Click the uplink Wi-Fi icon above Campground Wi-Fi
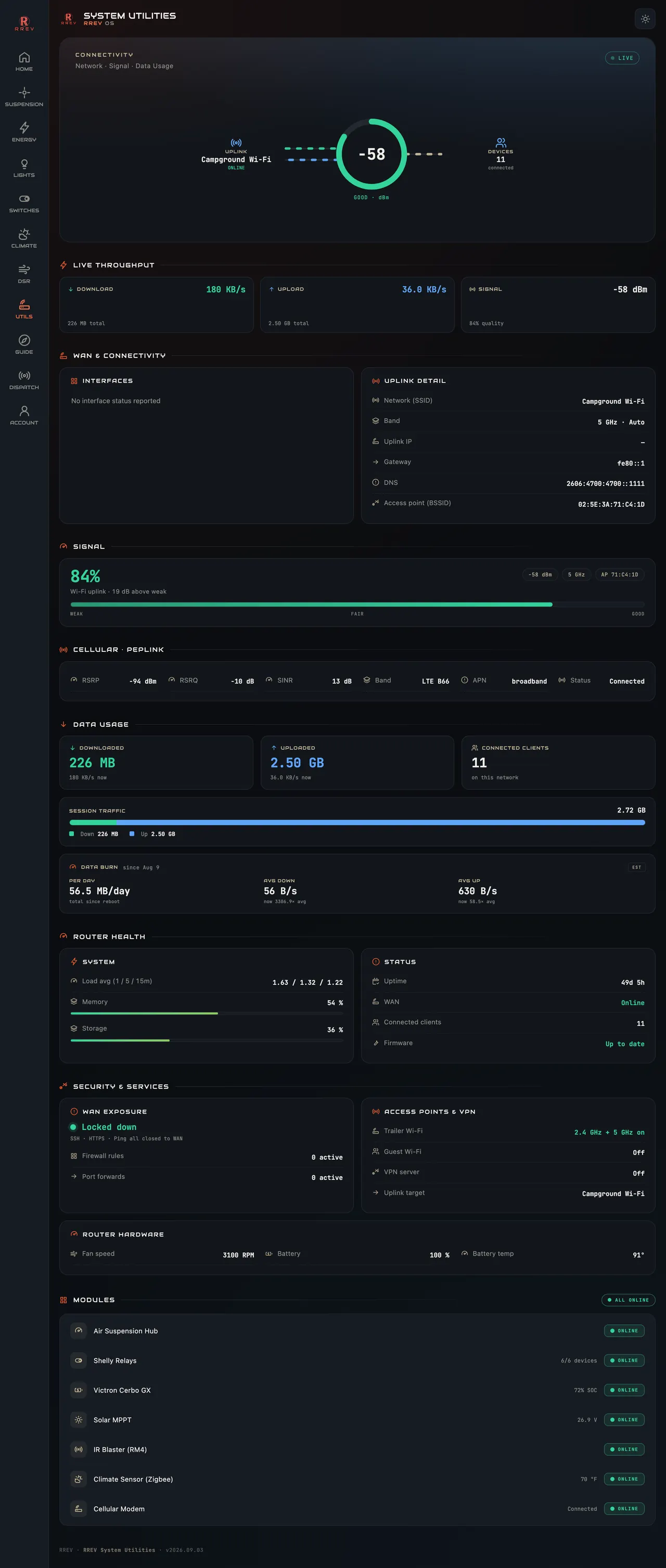 [236, 143]
